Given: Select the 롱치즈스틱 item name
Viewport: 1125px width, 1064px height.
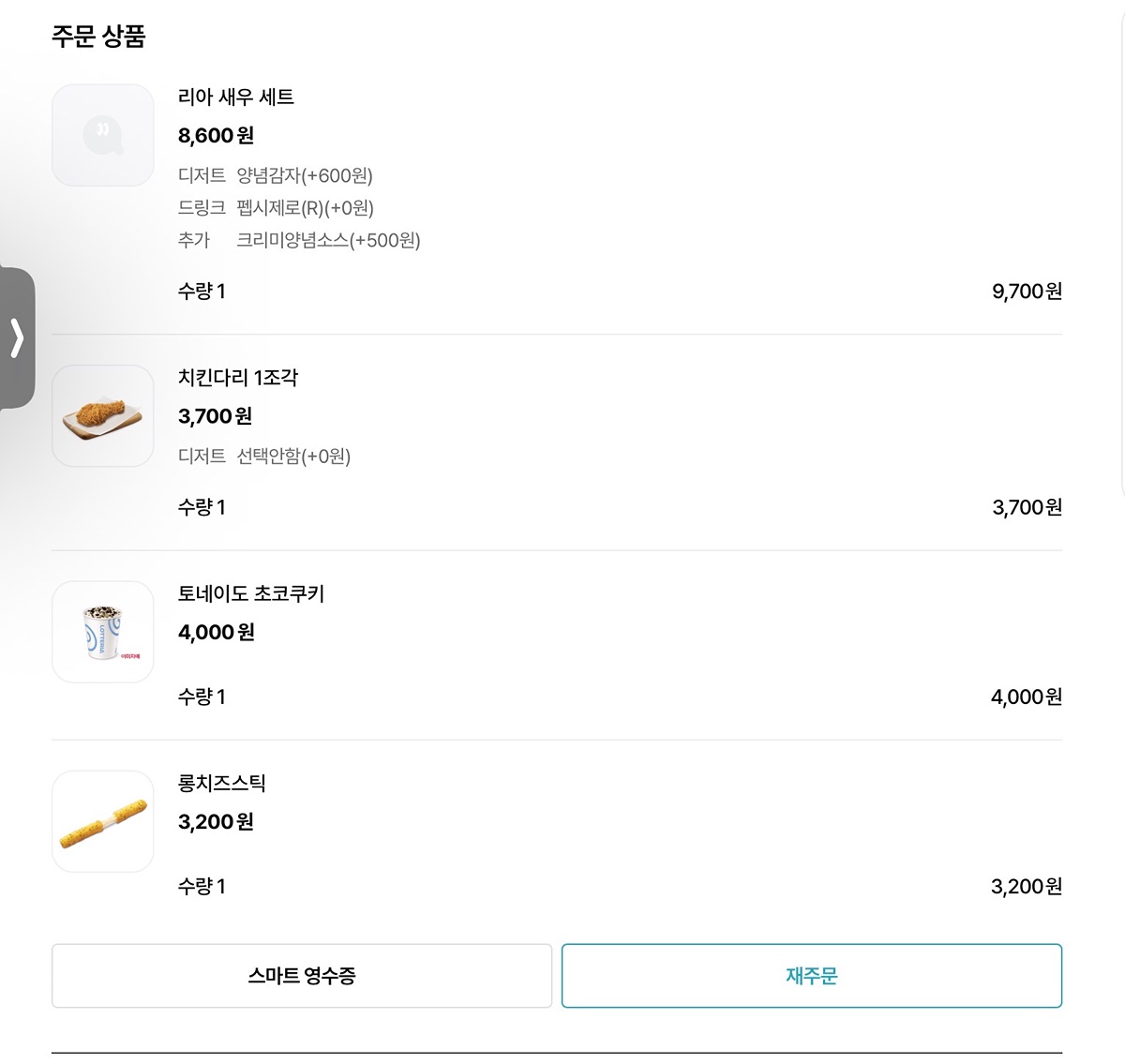Looking at the screenshot, I should 222,783.
